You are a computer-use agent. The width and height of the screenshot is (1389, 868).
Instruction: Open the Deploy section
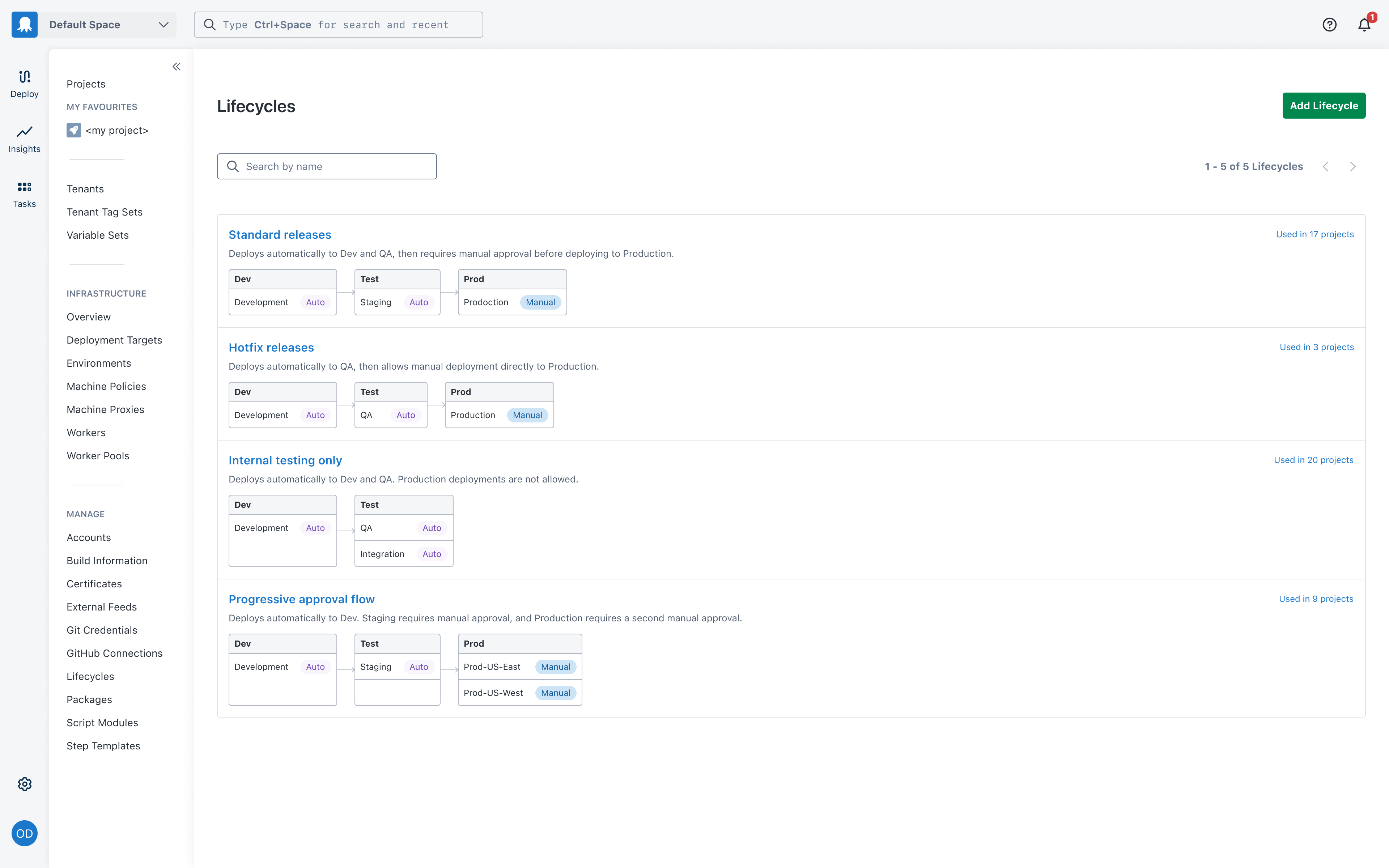coord(25,84)
